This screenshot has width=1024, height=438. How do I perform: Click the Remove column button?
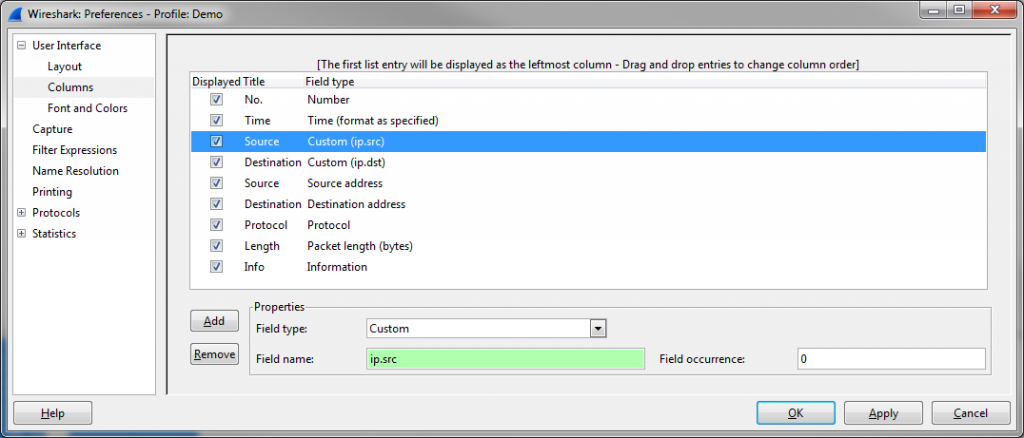click(x=214, y=354)
